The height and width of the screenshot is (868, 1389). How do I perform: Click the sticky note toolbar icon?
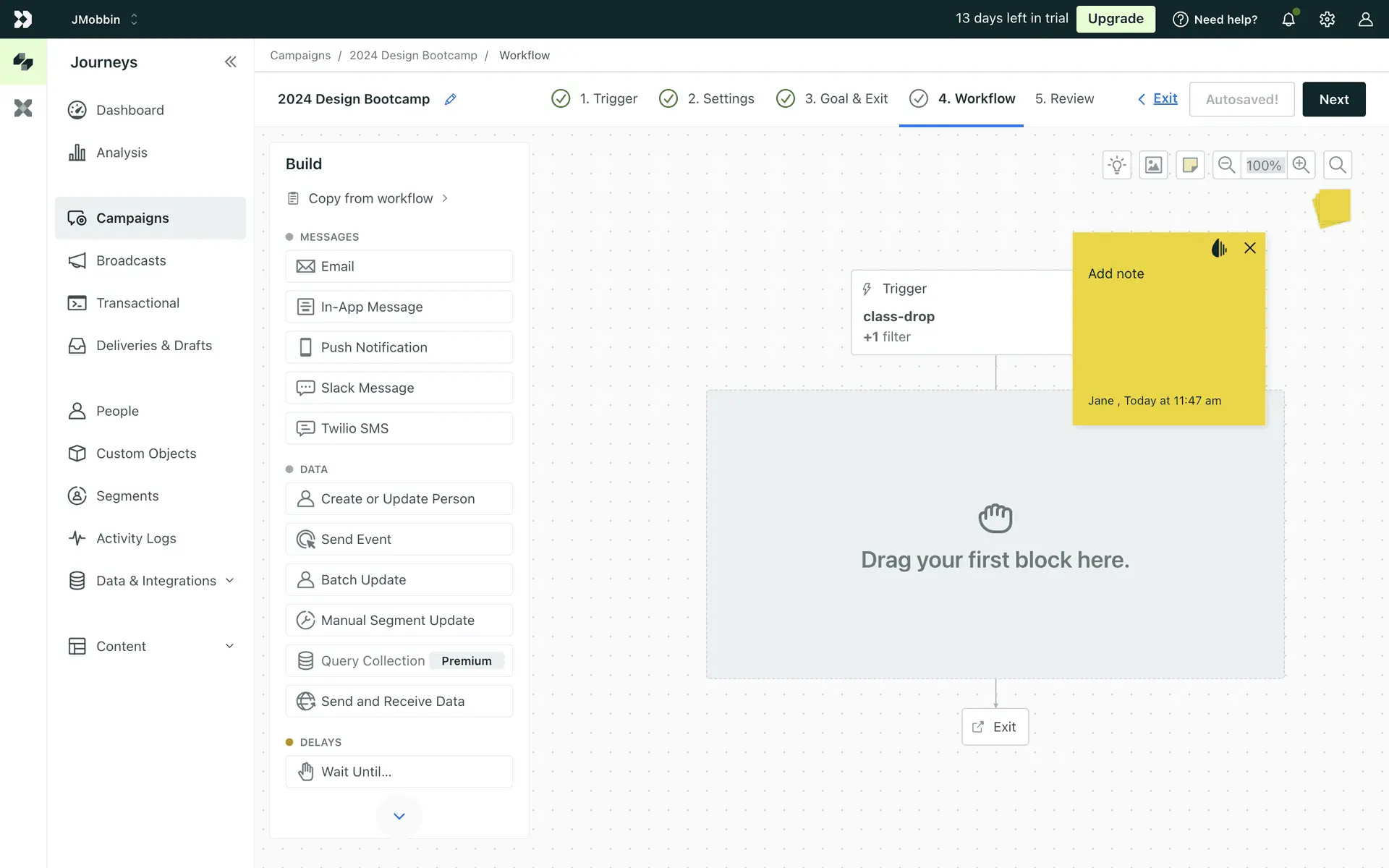tap(1190, 165)
